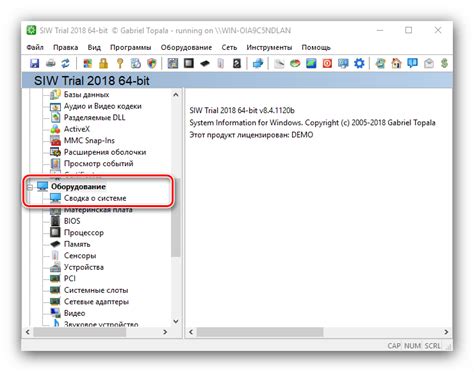This screenshot has width=474, height=372.
Task: Select Просмотр событий tree item
Action: 98,164
